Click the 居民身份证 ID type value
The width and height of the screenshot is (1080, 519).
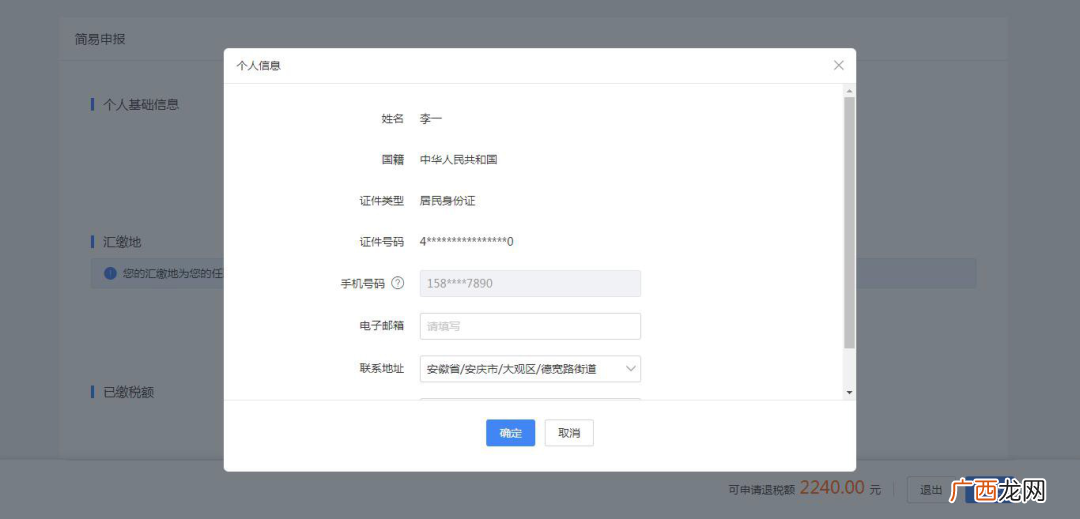[x=448, y=201]
